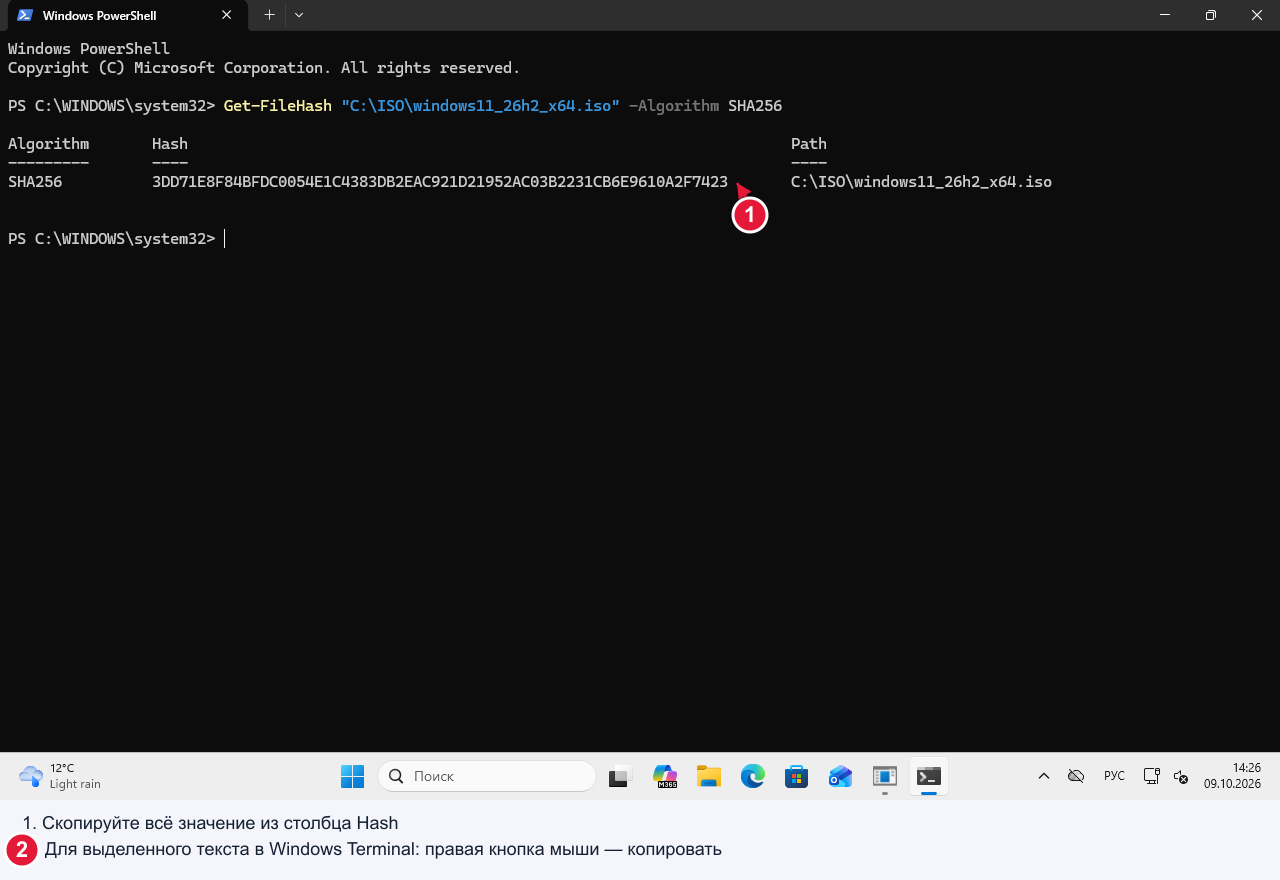Screen dimensions: 1280x880
Task: Click the Hash column header
Action: (170, 144)
